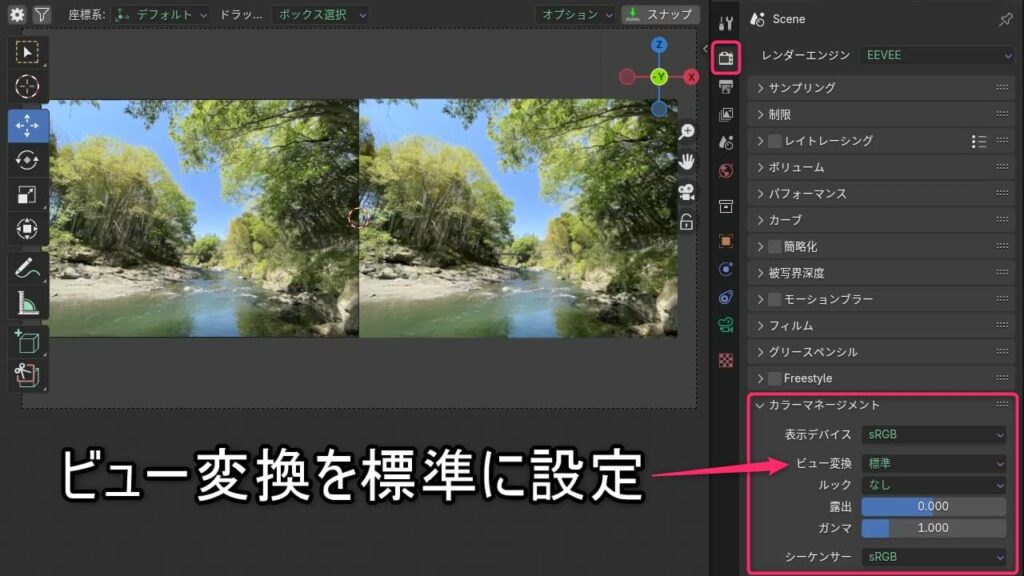This screenshot has height=576, width=1024.
Task: Expand the カーブ panel
Action: click(x=882, y=220)
